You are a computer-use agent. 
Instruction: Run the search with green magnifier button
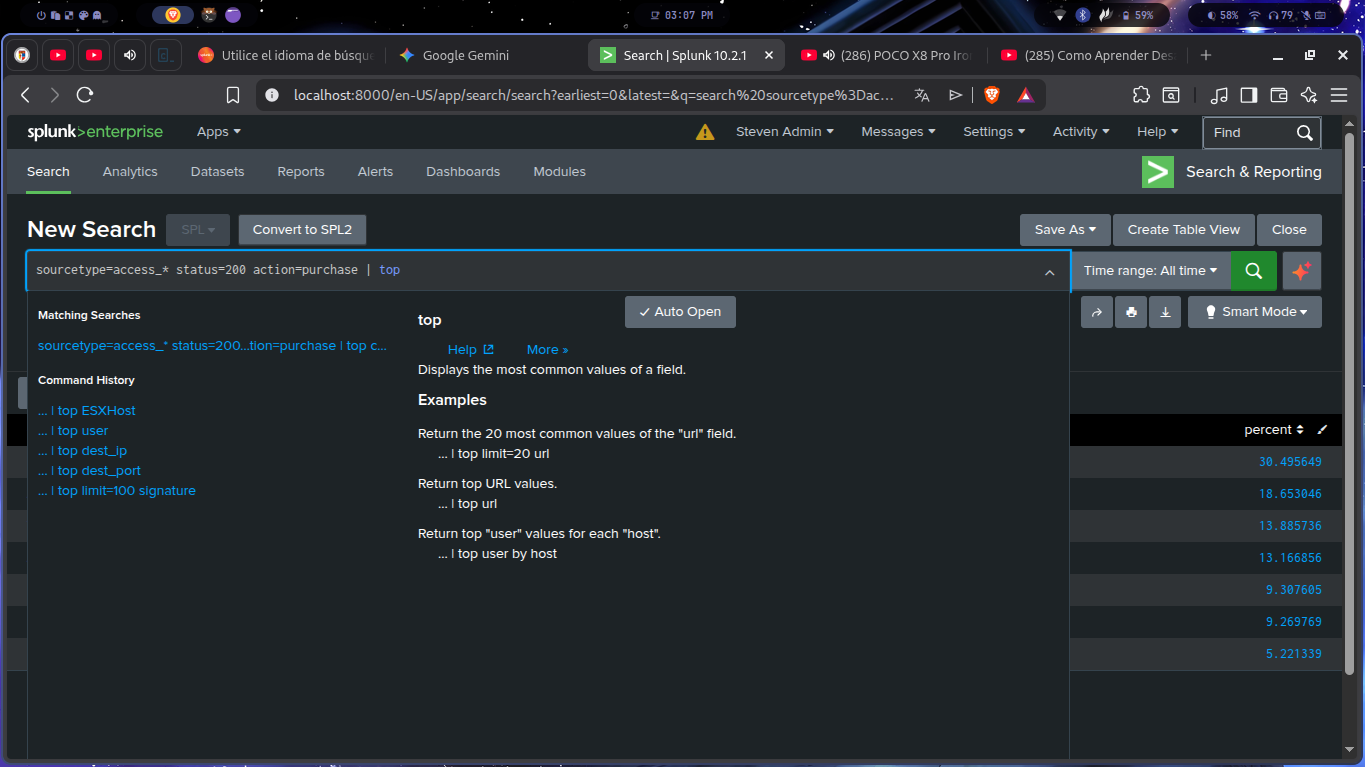point(1253,271)
